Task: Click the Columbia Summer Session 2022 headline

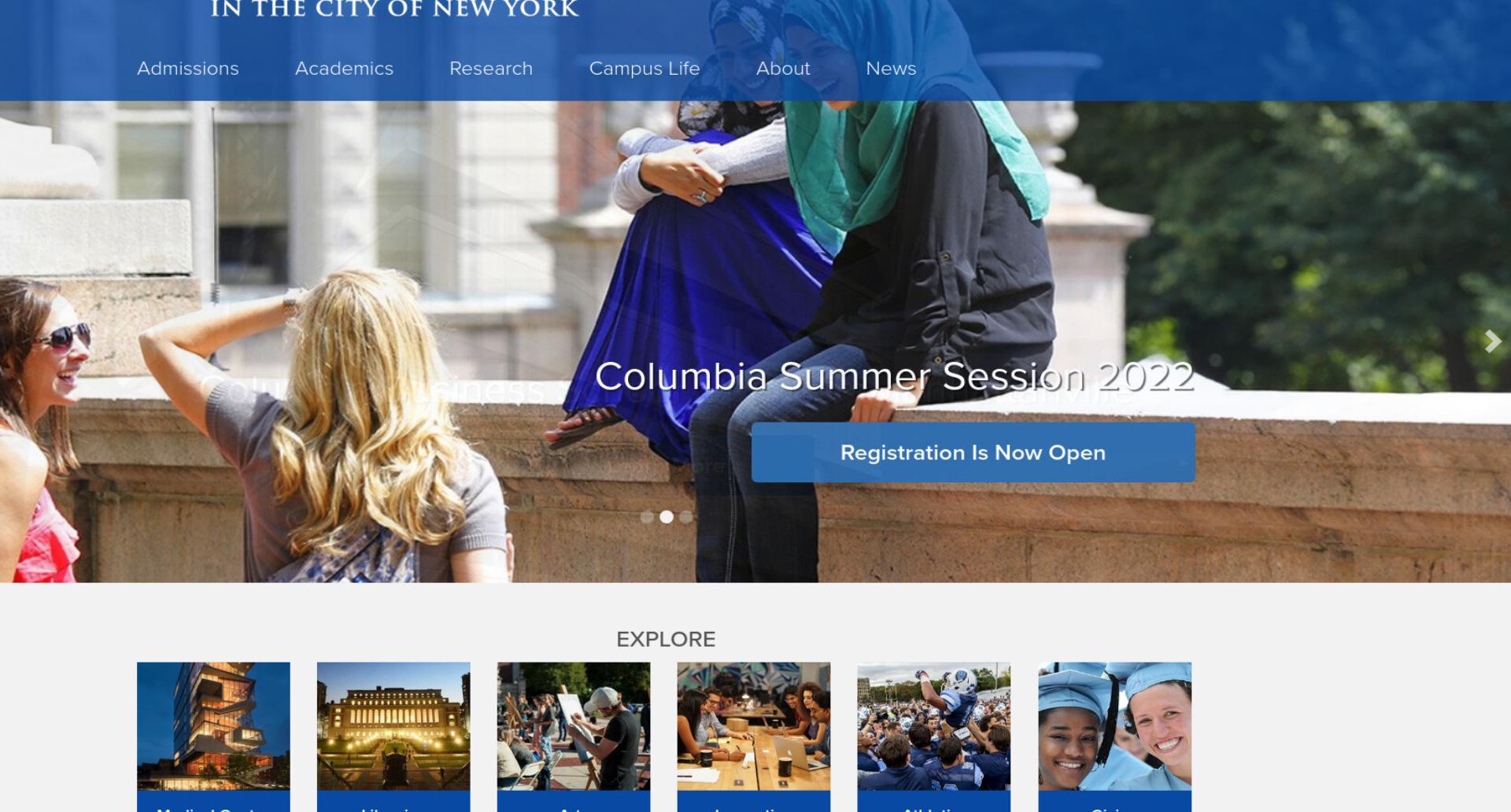Action: click(x=894, y=377)
